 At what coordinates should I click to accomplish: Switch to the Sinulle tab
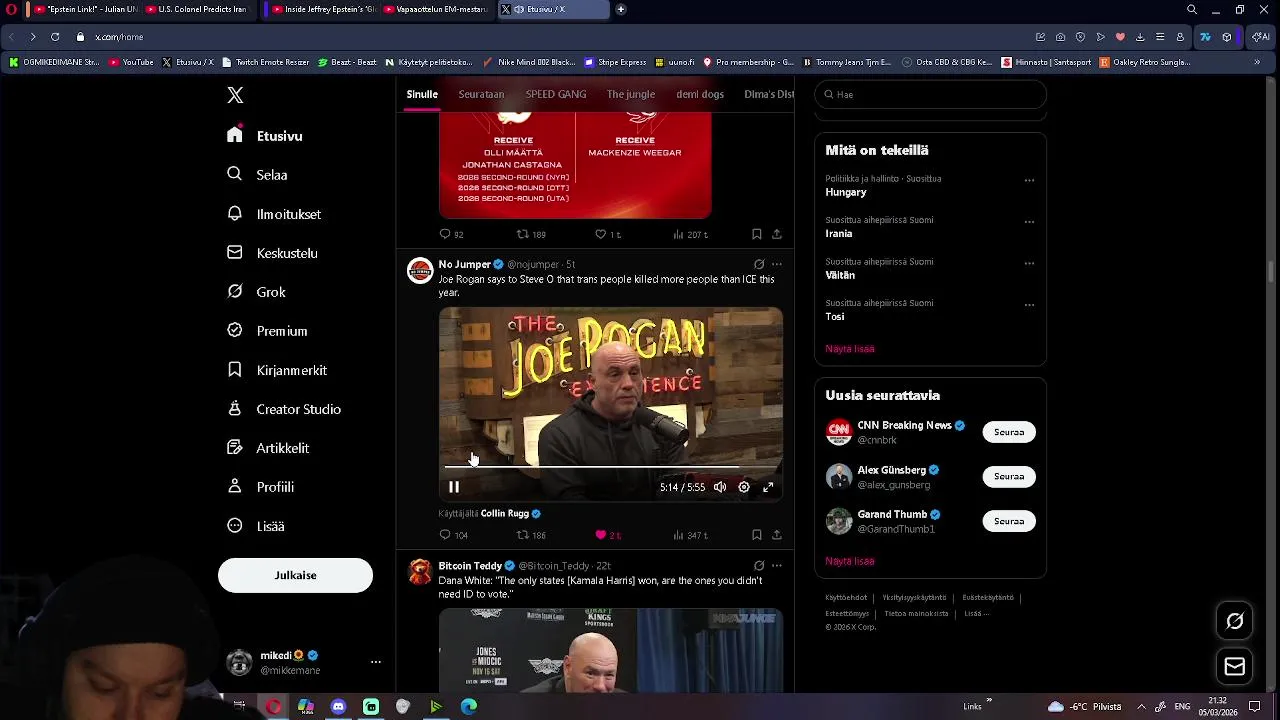pos(422,94)
